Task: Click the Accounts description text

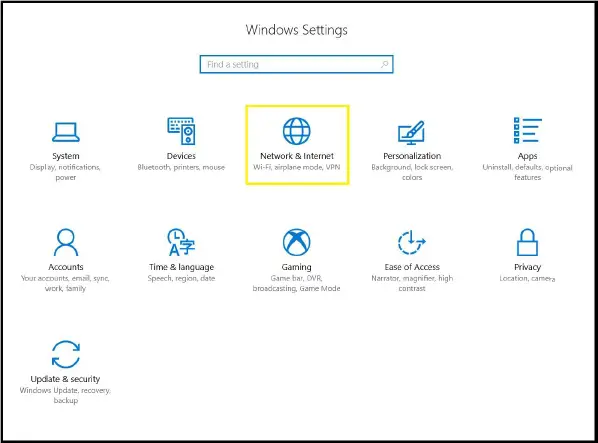Action: point(65,283)
